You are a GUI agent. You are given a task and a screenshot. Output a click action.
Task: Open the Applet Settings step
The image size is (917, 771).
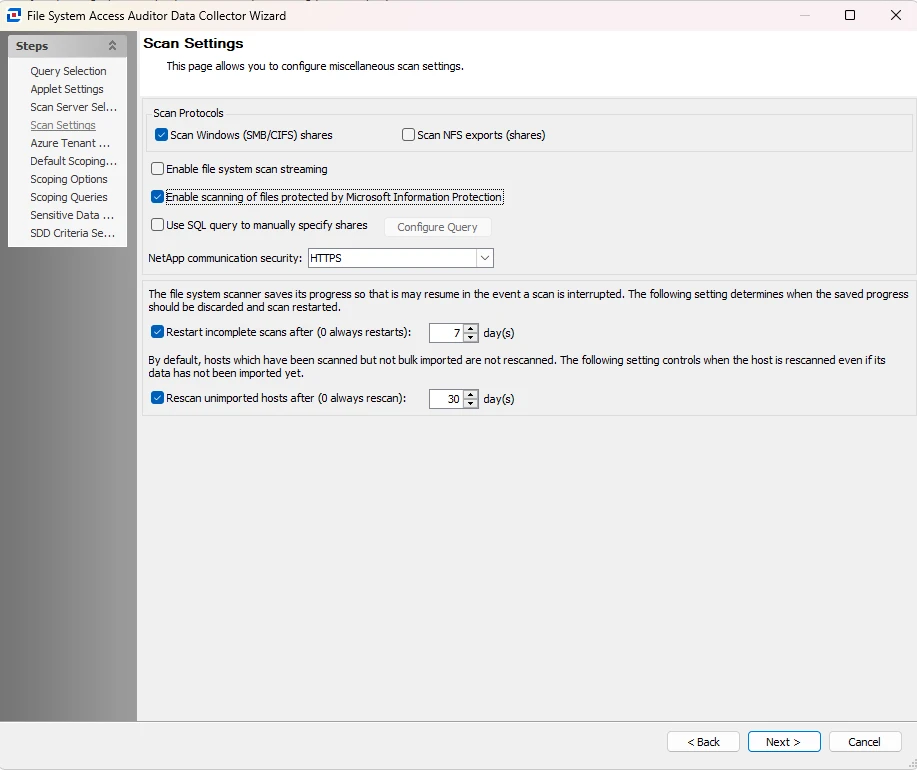coord(67,90)
